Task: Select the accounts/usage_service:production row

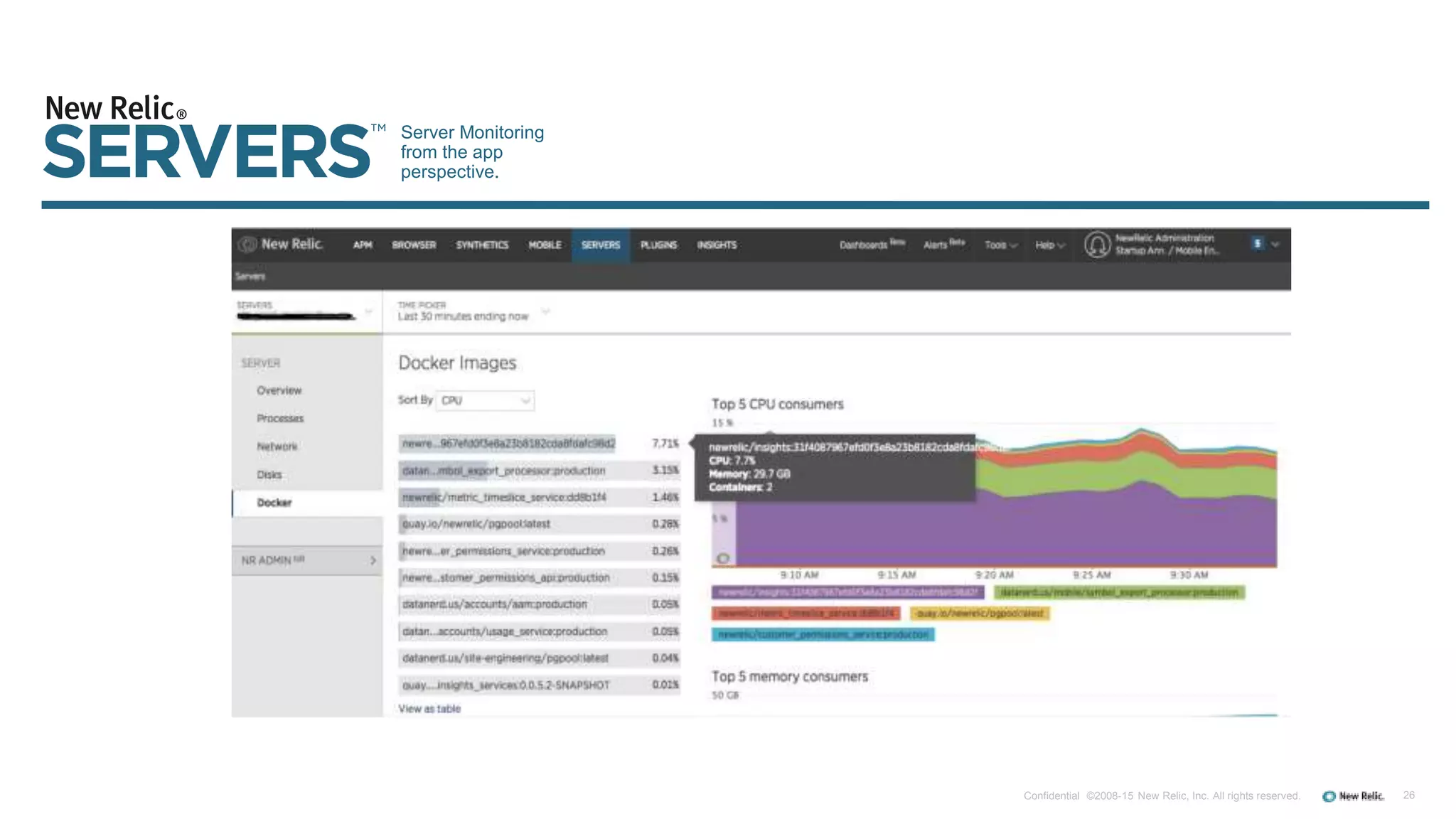Action: 539,631
